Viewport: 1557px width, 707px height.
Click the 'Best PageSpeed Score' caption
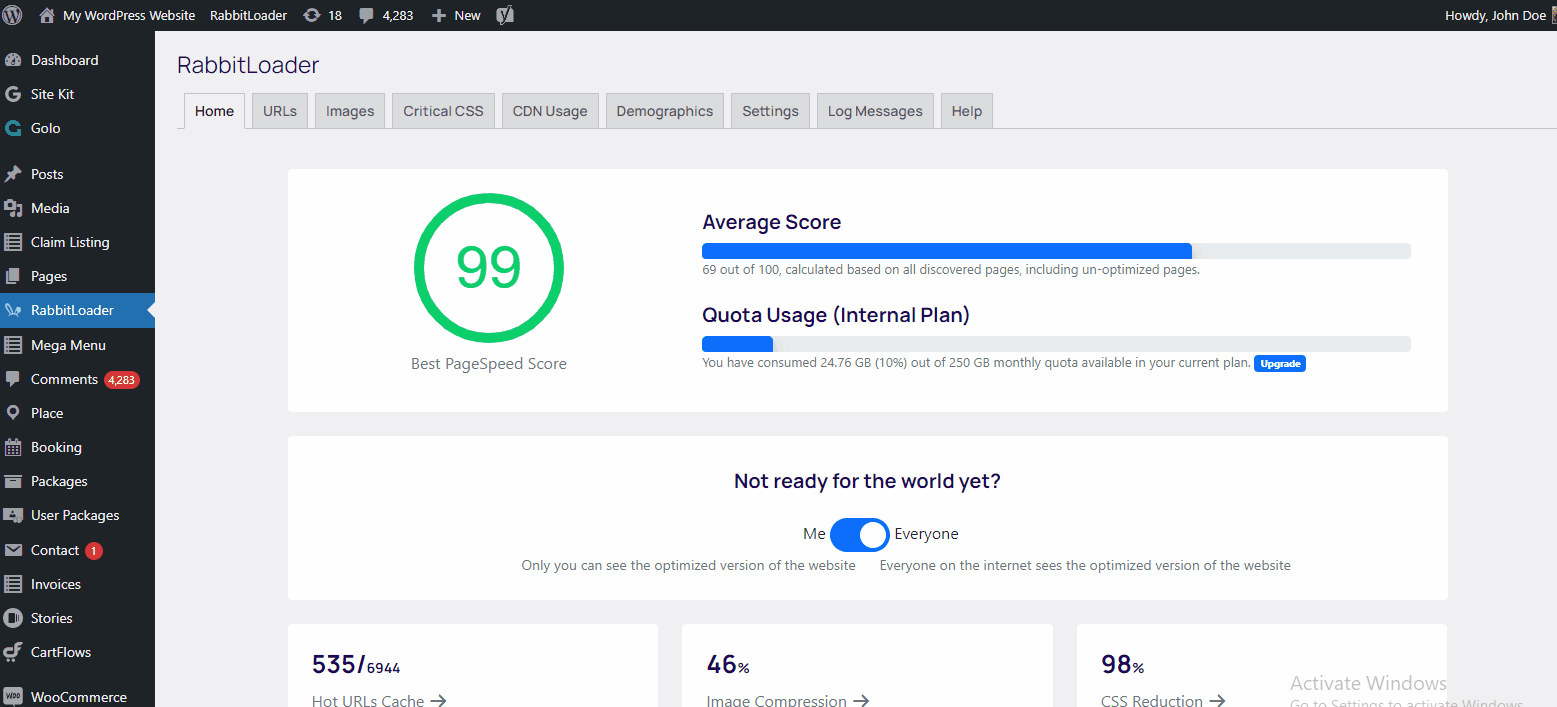pos(489,364)
